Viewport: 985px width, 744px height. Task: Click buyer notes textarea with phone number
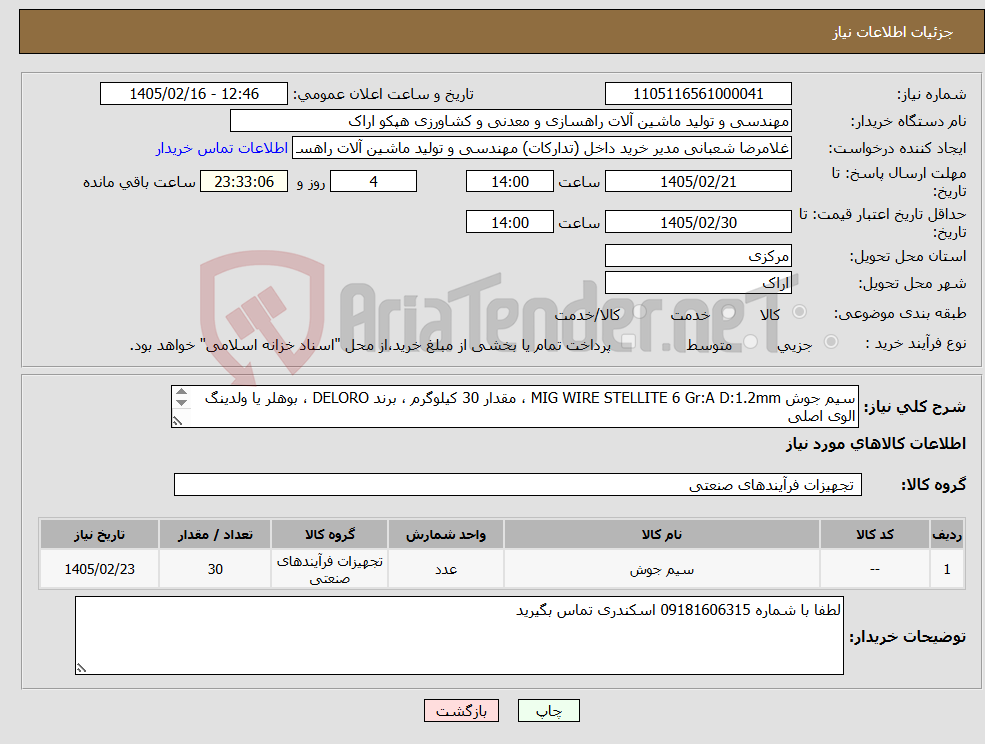pyautogui.click(x=459, y=635)
